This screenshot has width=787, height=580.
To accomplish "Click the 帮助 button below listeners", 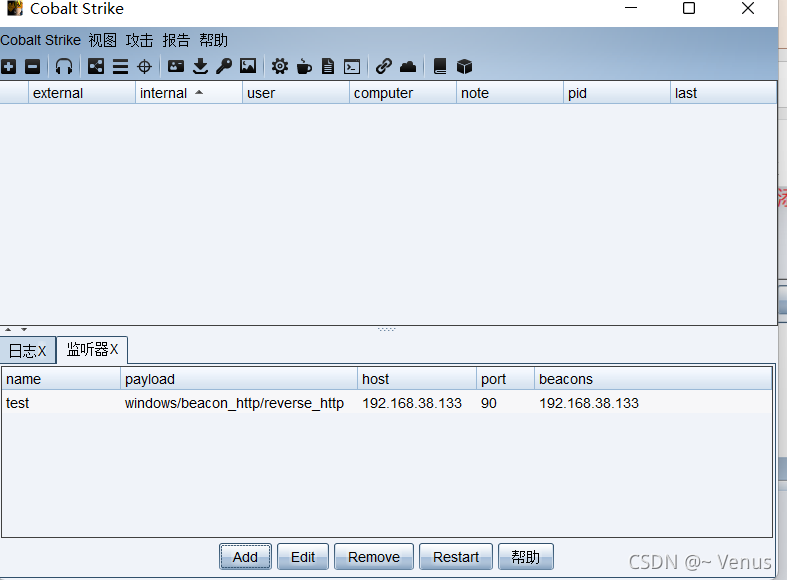I will [x=526, y=557].
